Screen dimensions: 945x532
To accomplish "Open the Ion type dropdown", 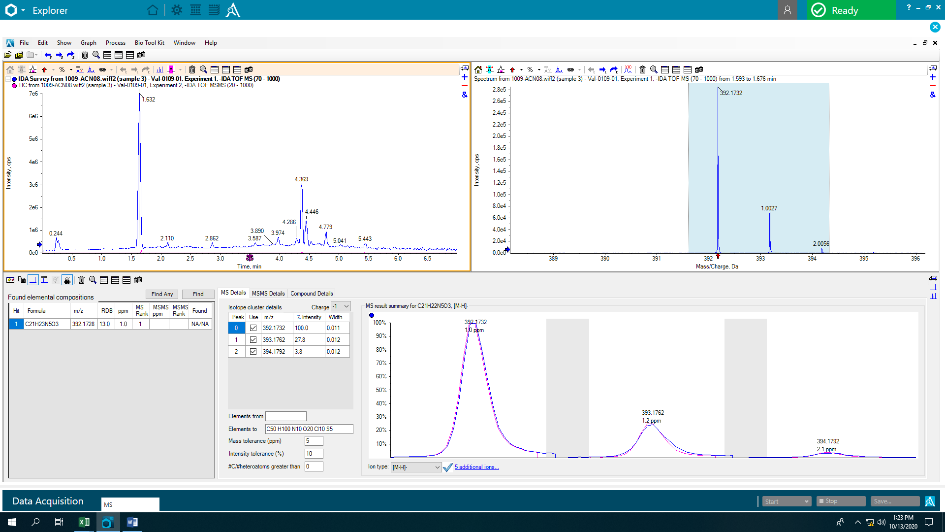I will click(x=416, y=467).
